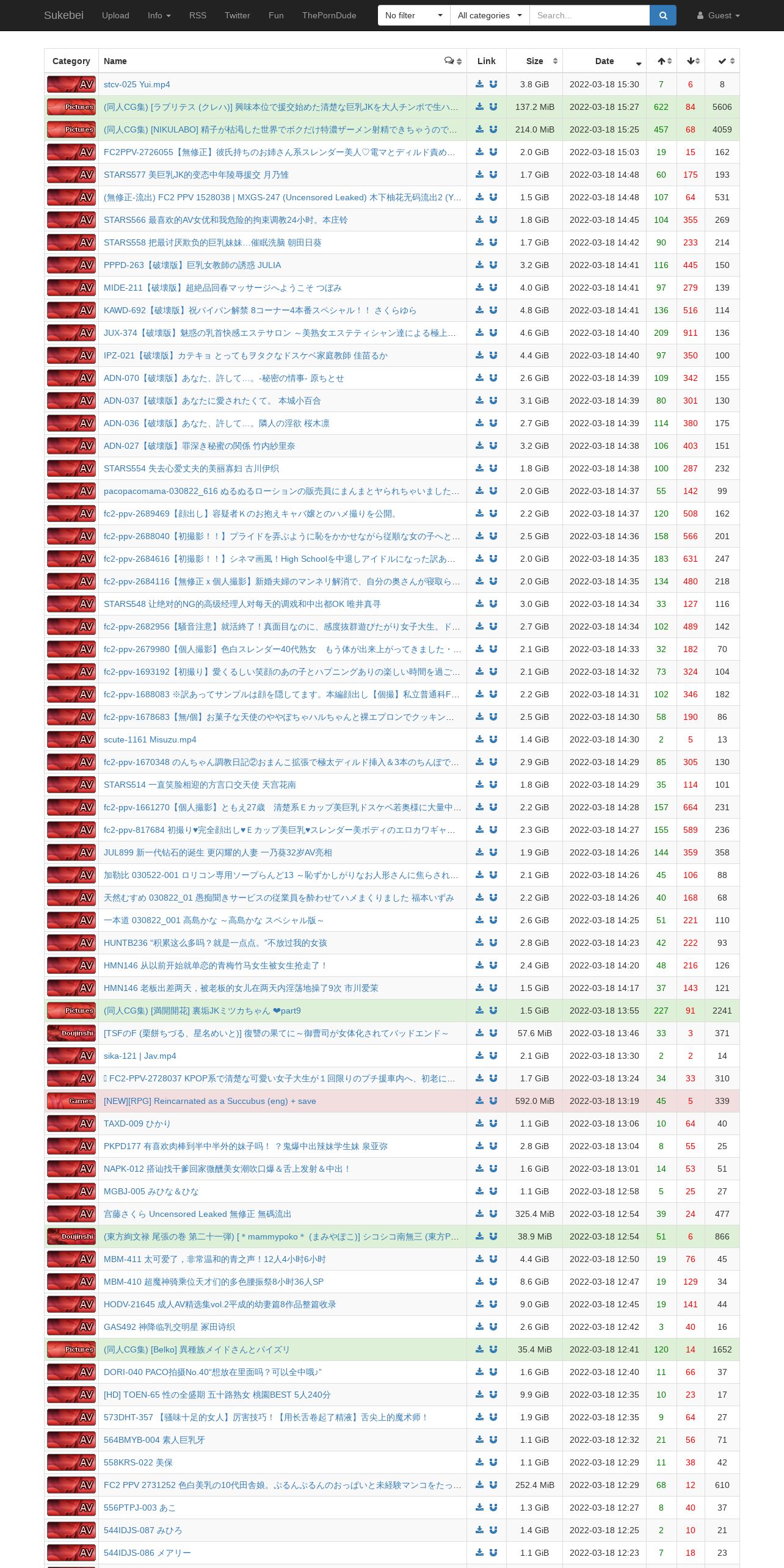This screenshot has height=1568, width=784.
Task: Open torrent page for scute-1161 Misuzu.mp4
Action: click(x=150, y=739)
